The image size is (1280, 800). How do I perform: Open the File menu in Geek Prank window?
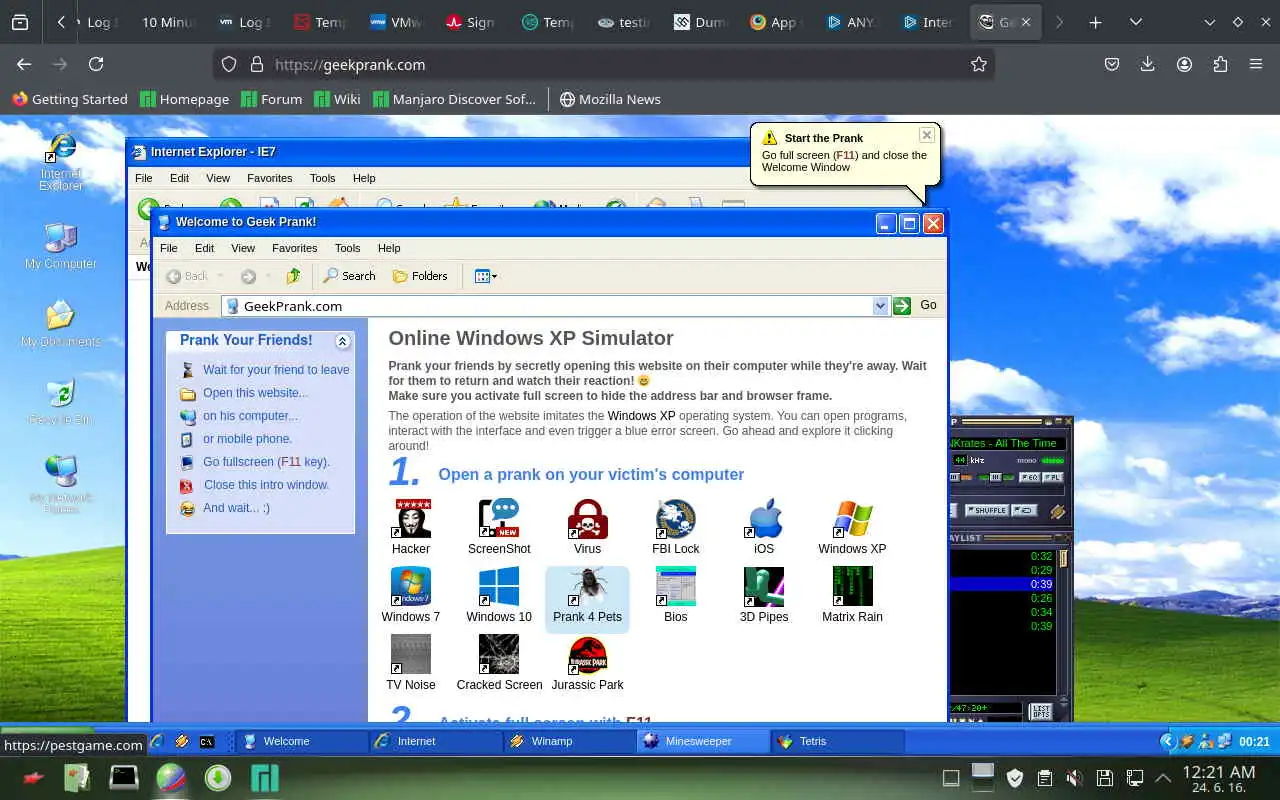169,248
